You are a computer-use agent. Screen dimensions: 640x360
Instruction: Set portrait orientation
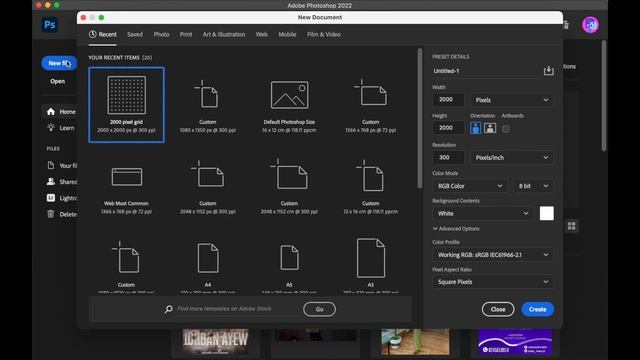pyautogui.click(x=476, y=128)
